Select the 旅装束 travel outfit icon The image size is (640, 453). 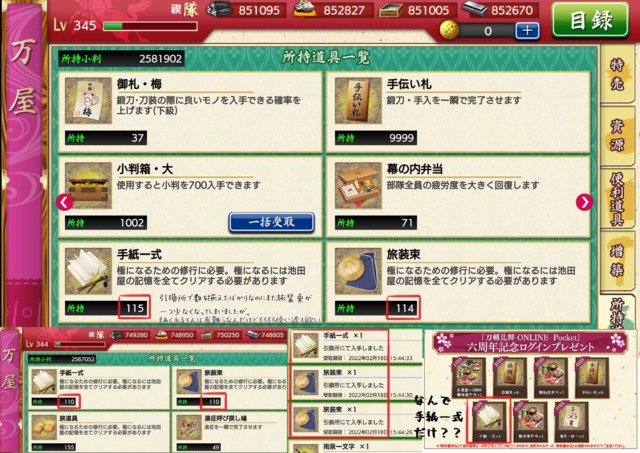tap(358, 271)
